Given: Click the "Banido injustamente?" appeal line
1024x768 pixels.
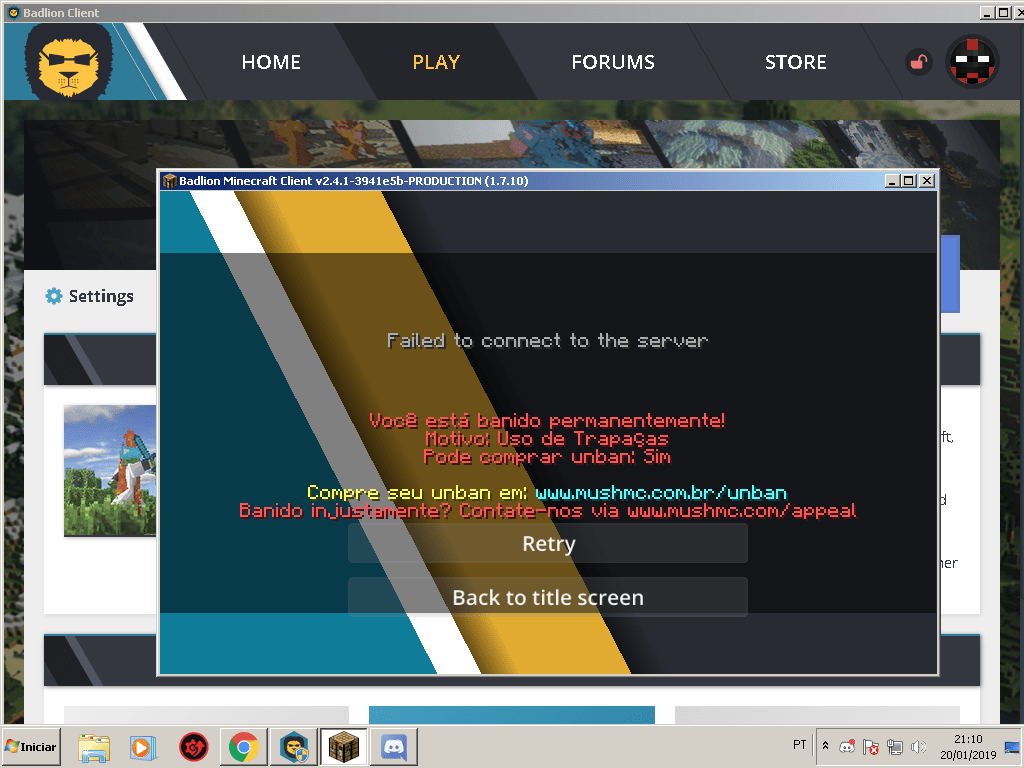Looking at the screenshot, I should (547, 510).
